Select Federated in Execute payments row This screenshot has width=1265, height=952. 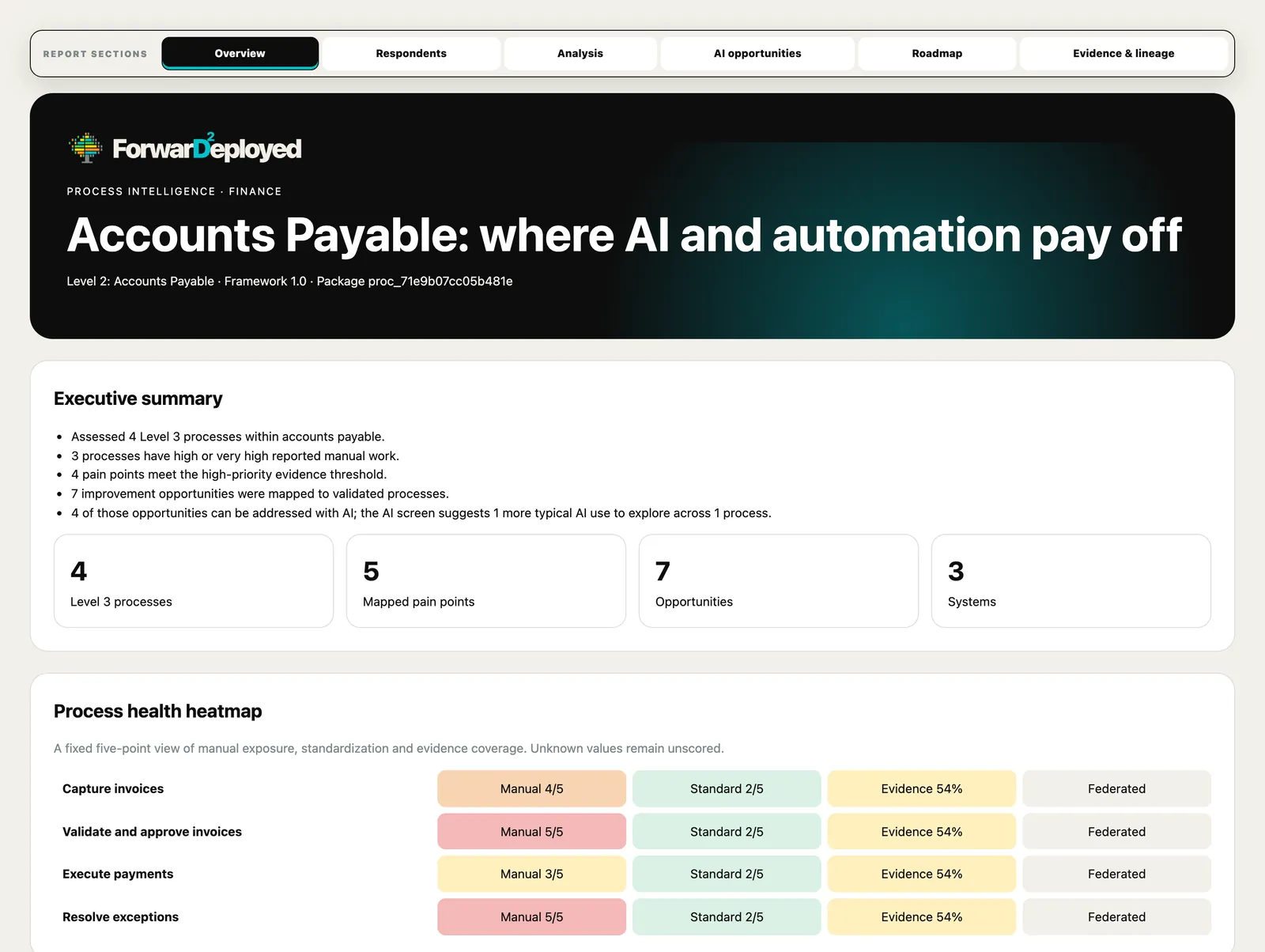pos(1116,874)
